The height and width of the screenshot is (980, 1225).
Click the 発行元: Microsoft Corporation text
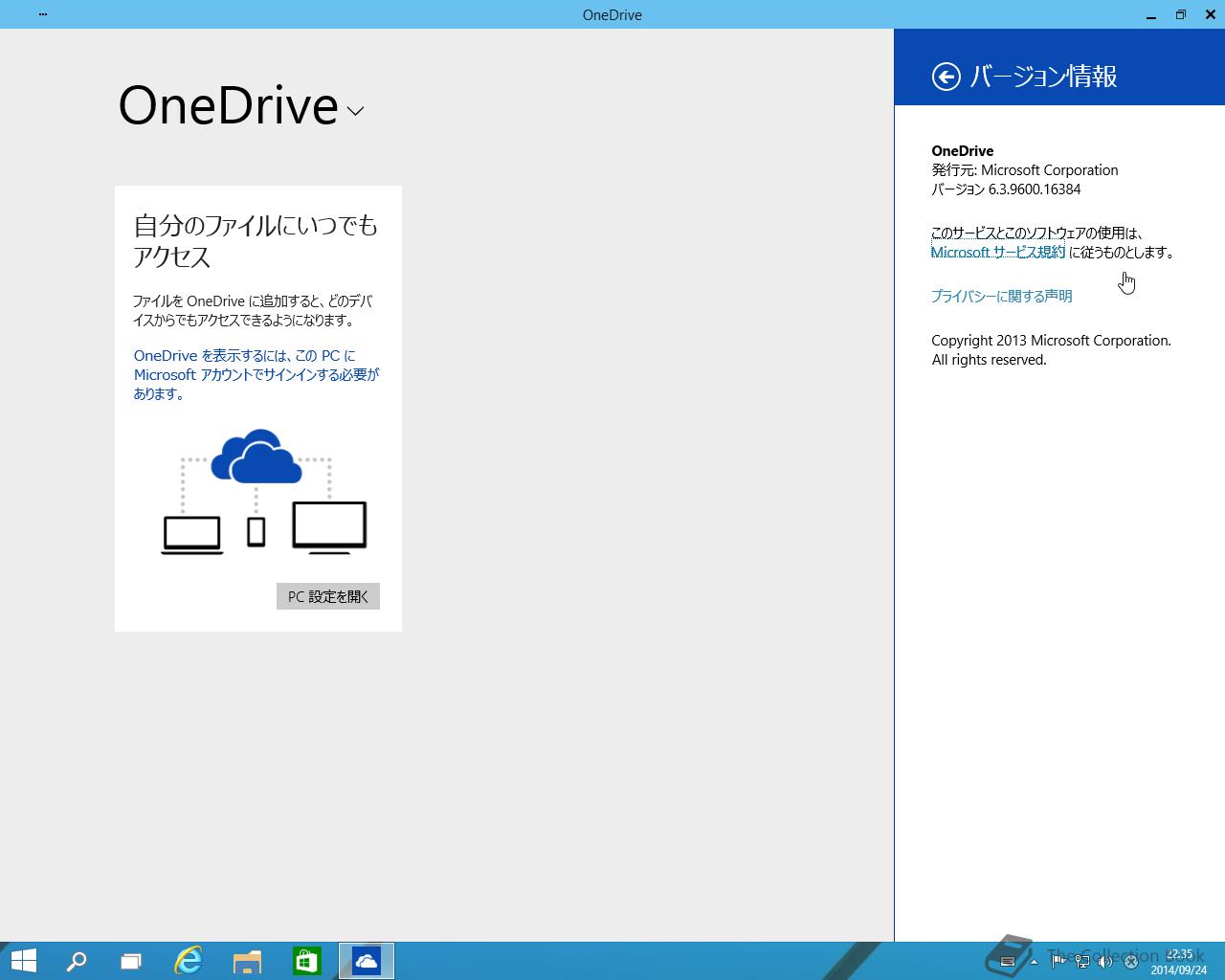coord(1025,169)
